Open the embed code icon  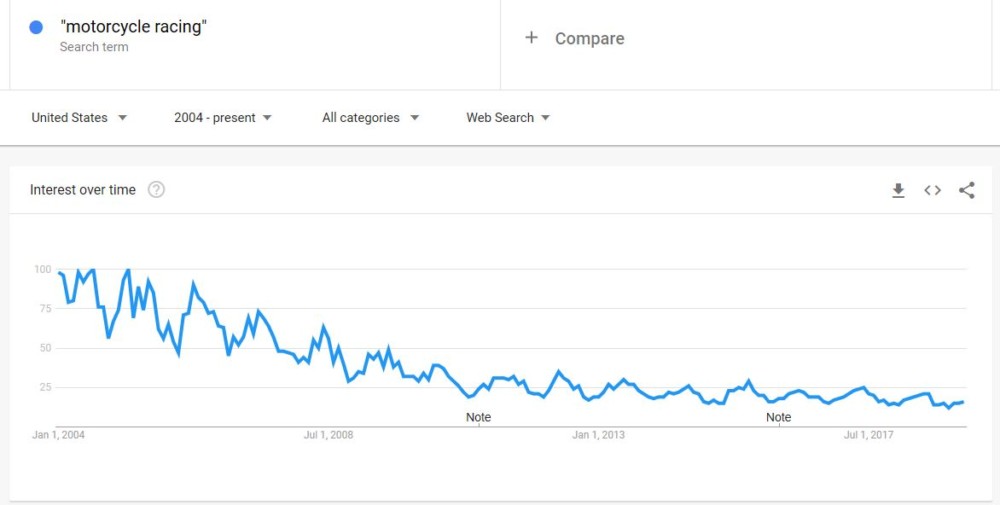pyautogui.click(x=932, y=190)
